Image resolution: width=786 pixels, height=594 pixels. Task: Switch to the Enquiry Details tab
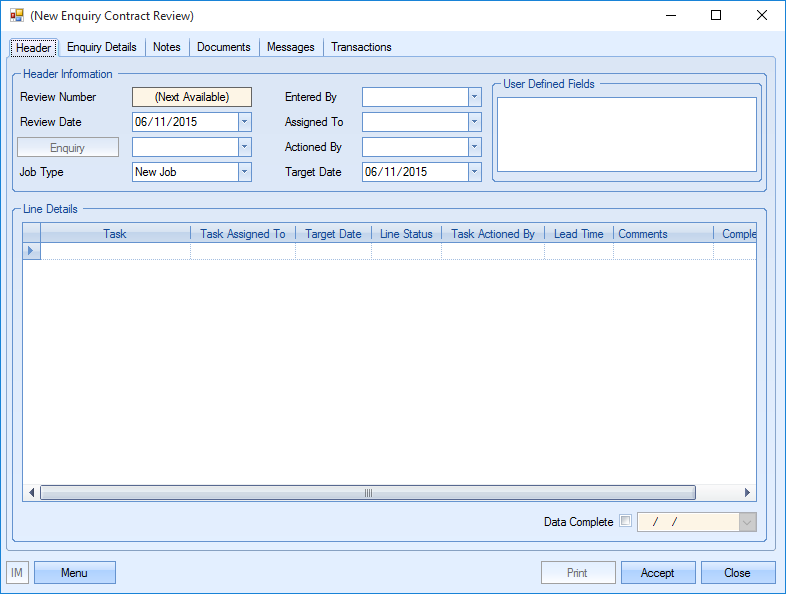pos(102,47)
